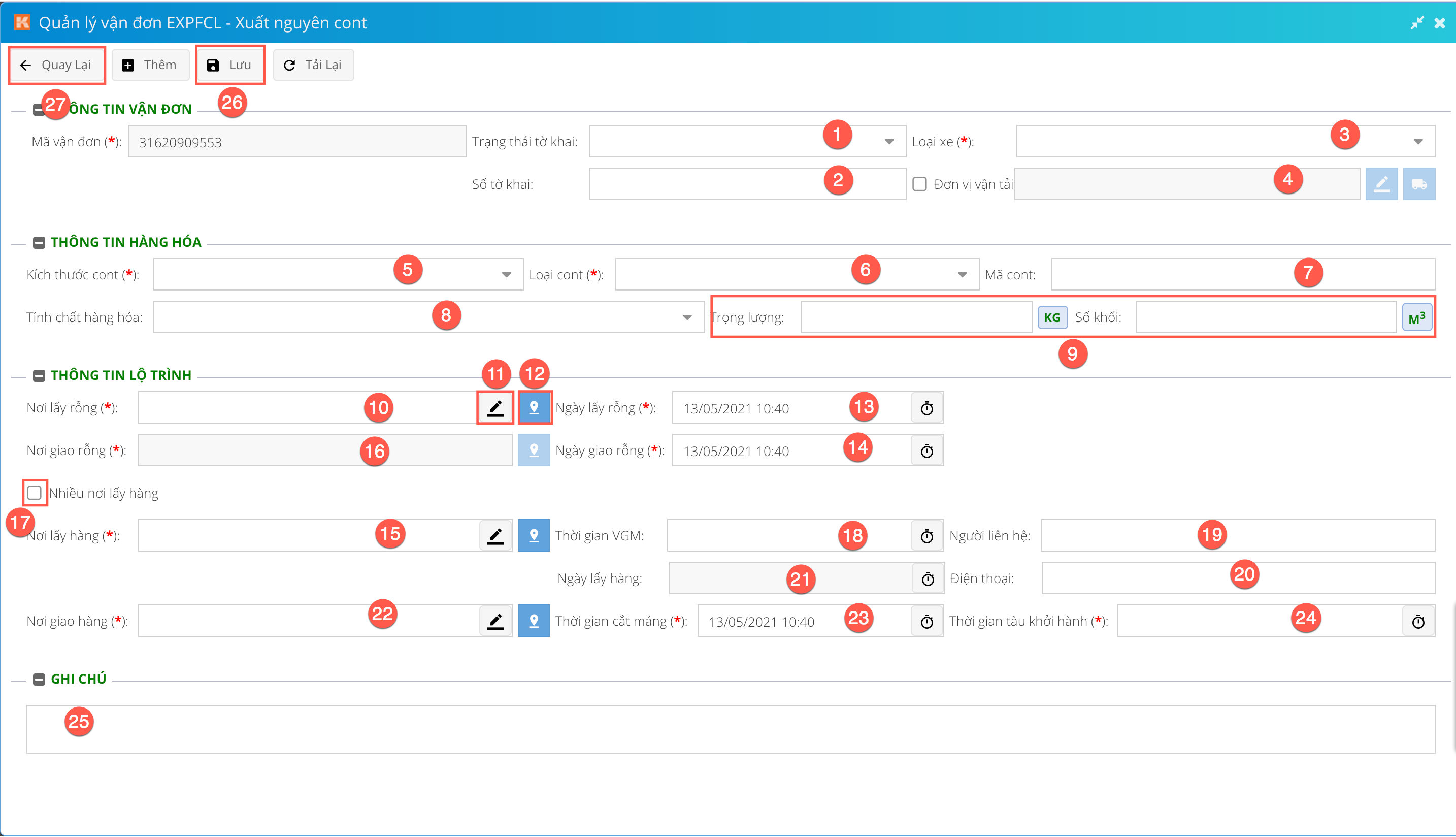Click the clock icon for Thời gian VGM
1456x837 pixels.
pyautogui.click(x=926, y=536)
